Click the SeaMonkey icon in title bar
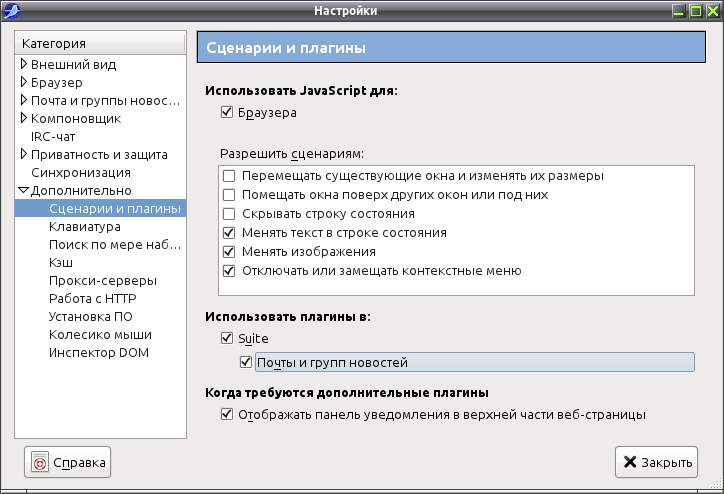The height and width of the screenshot is (494, 724). point(11,10)
